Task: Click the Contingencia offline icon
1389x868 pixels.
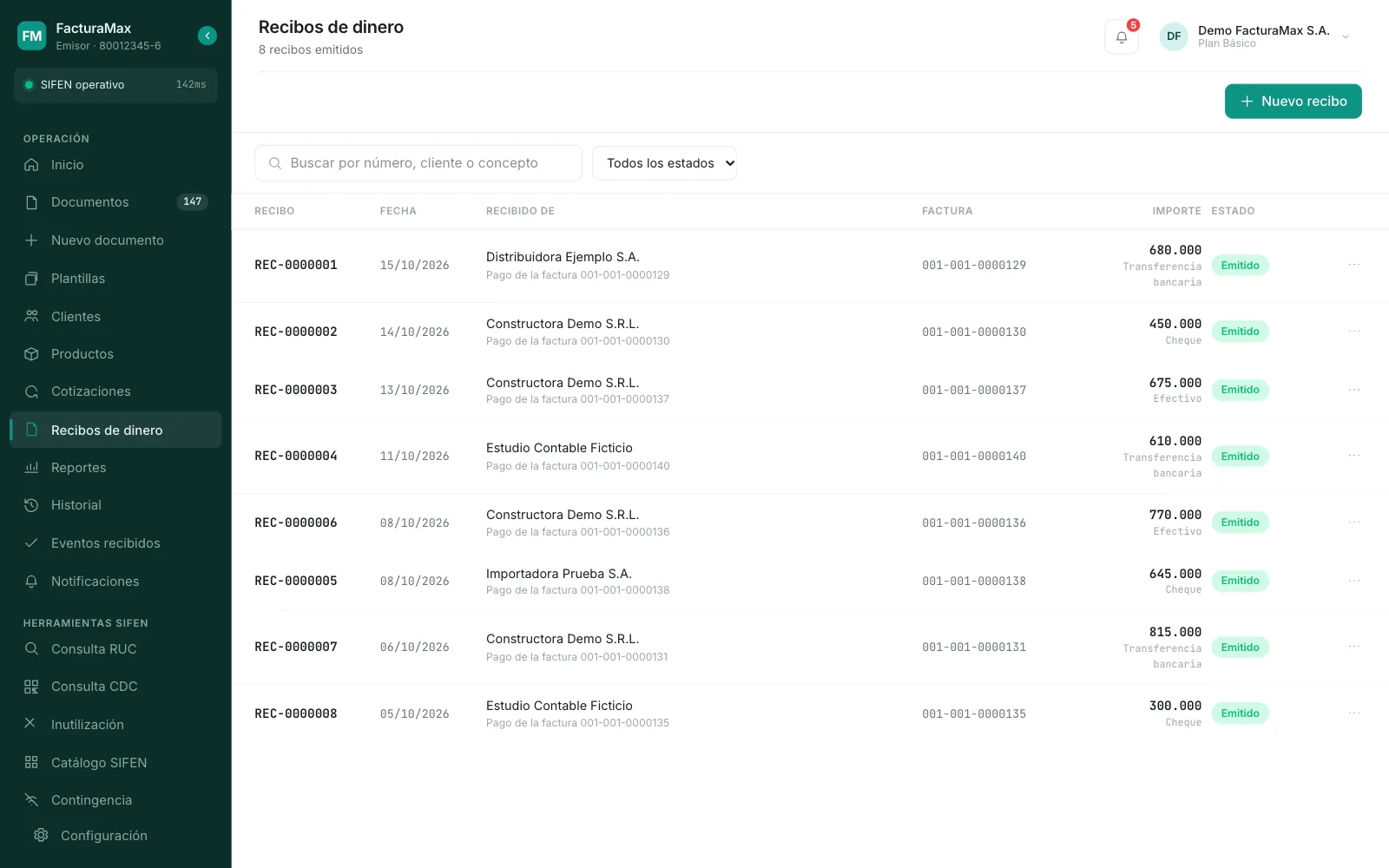Action: click(x=31, y=800)
